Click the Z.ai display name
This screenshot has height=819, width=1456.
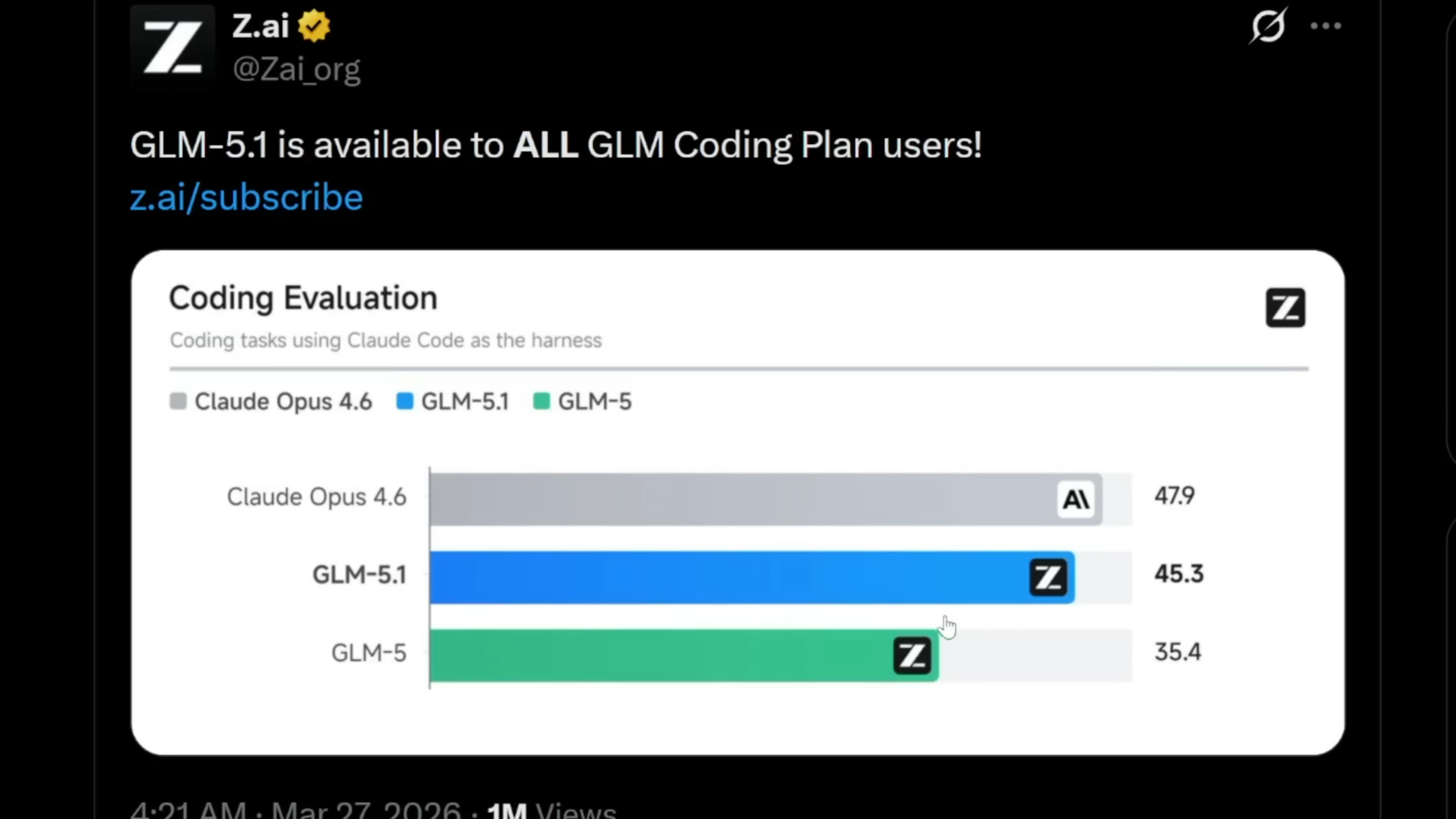click(261, 26)
